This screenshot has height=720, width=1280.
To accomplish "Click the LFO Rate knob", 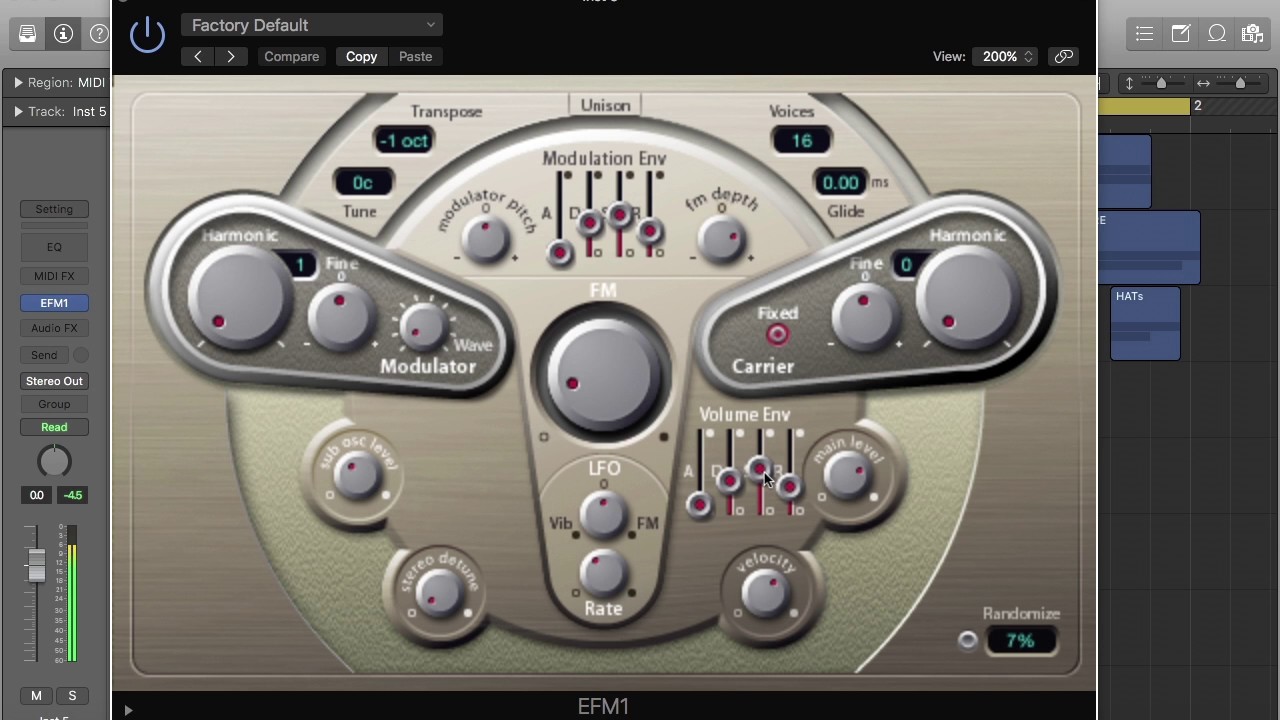I will click(603, 574).
